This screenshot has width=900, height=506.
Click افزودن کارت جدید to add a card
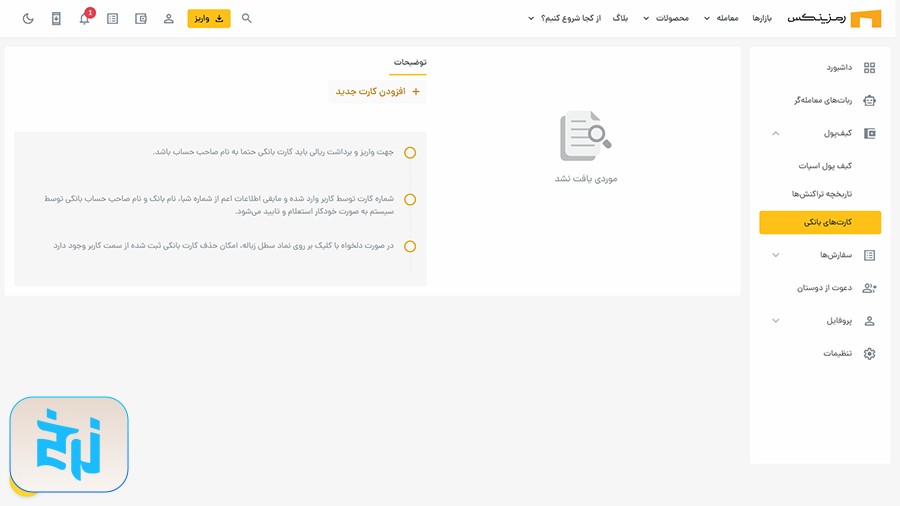click(377, 92)
